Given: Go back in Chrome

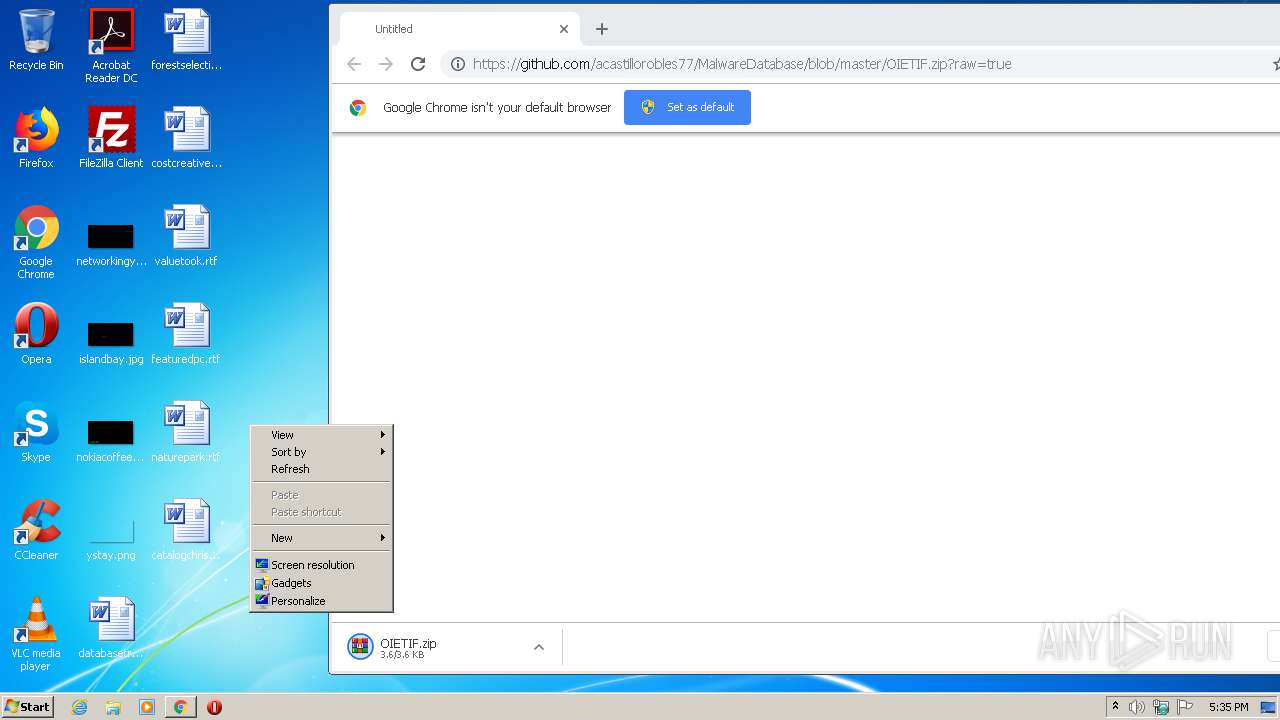Looking at the screenshot, I should pos(353,64).
